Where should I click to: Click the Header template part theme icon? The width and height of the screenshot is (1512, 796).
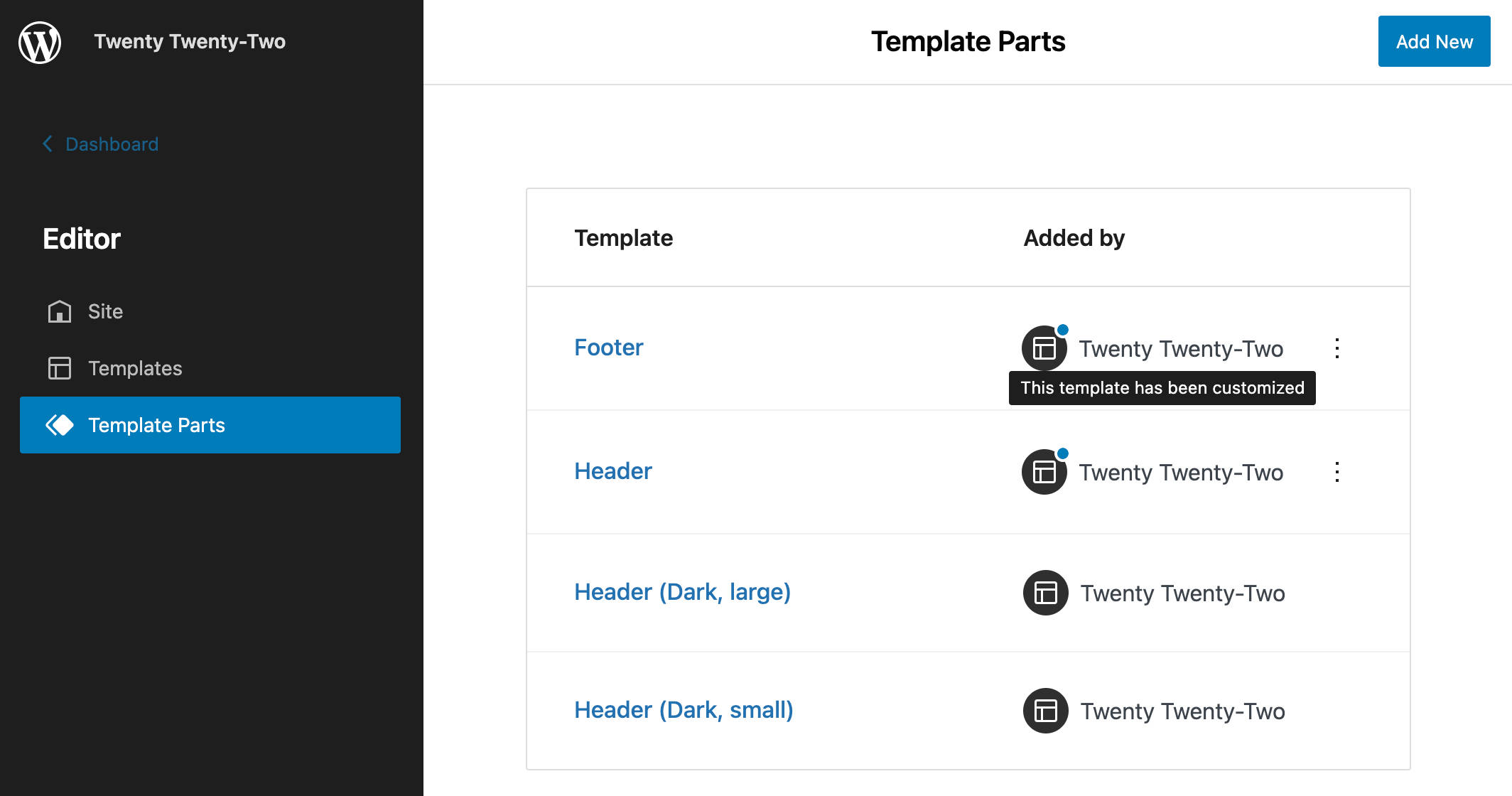pos(1043,471)
